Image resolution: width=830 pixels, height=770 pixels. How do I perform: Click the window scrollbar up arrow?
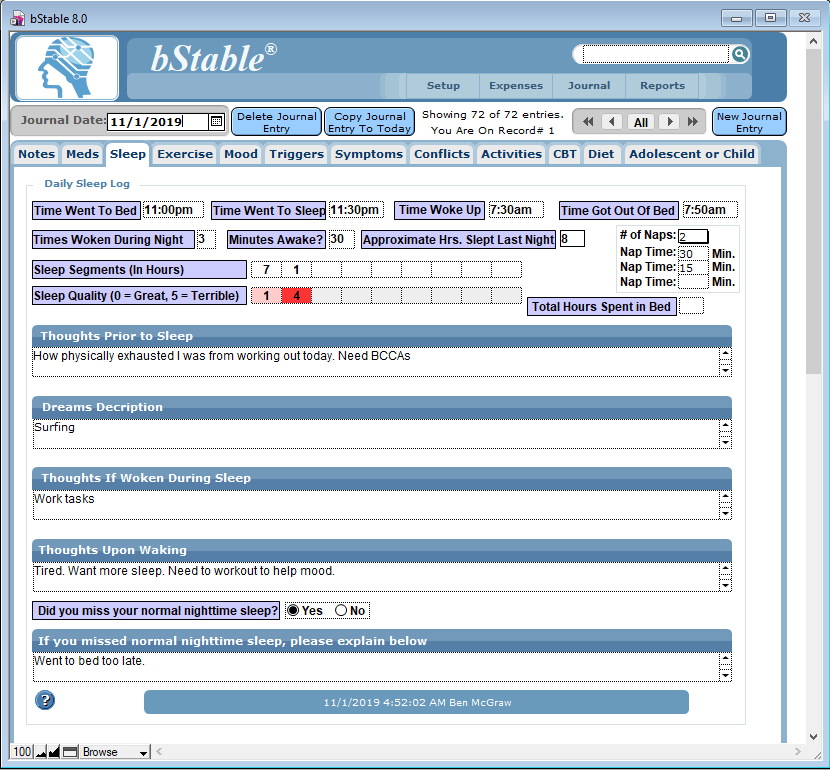pos(814,41)
